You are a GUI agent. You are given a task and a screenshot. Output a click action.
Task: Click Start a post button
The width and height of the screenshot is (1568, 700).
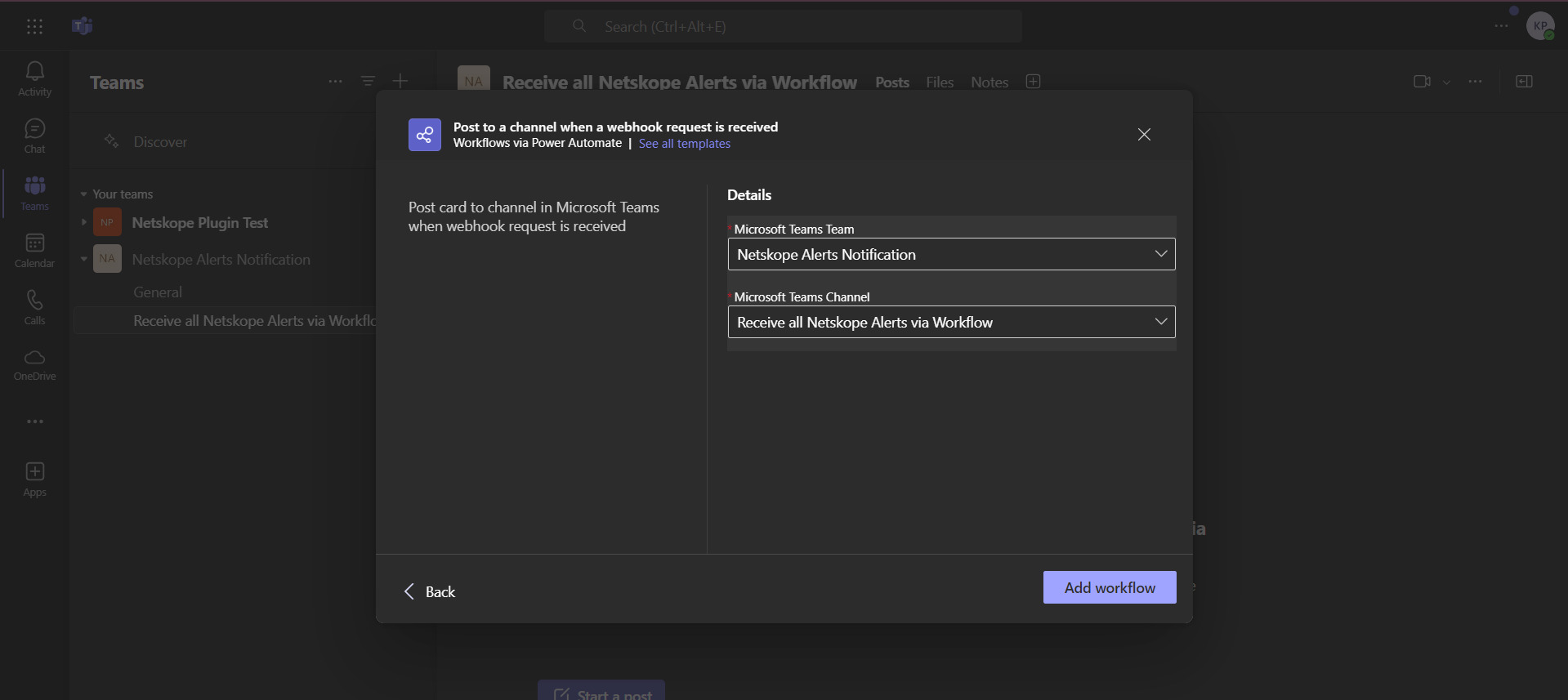click(601, 691)
